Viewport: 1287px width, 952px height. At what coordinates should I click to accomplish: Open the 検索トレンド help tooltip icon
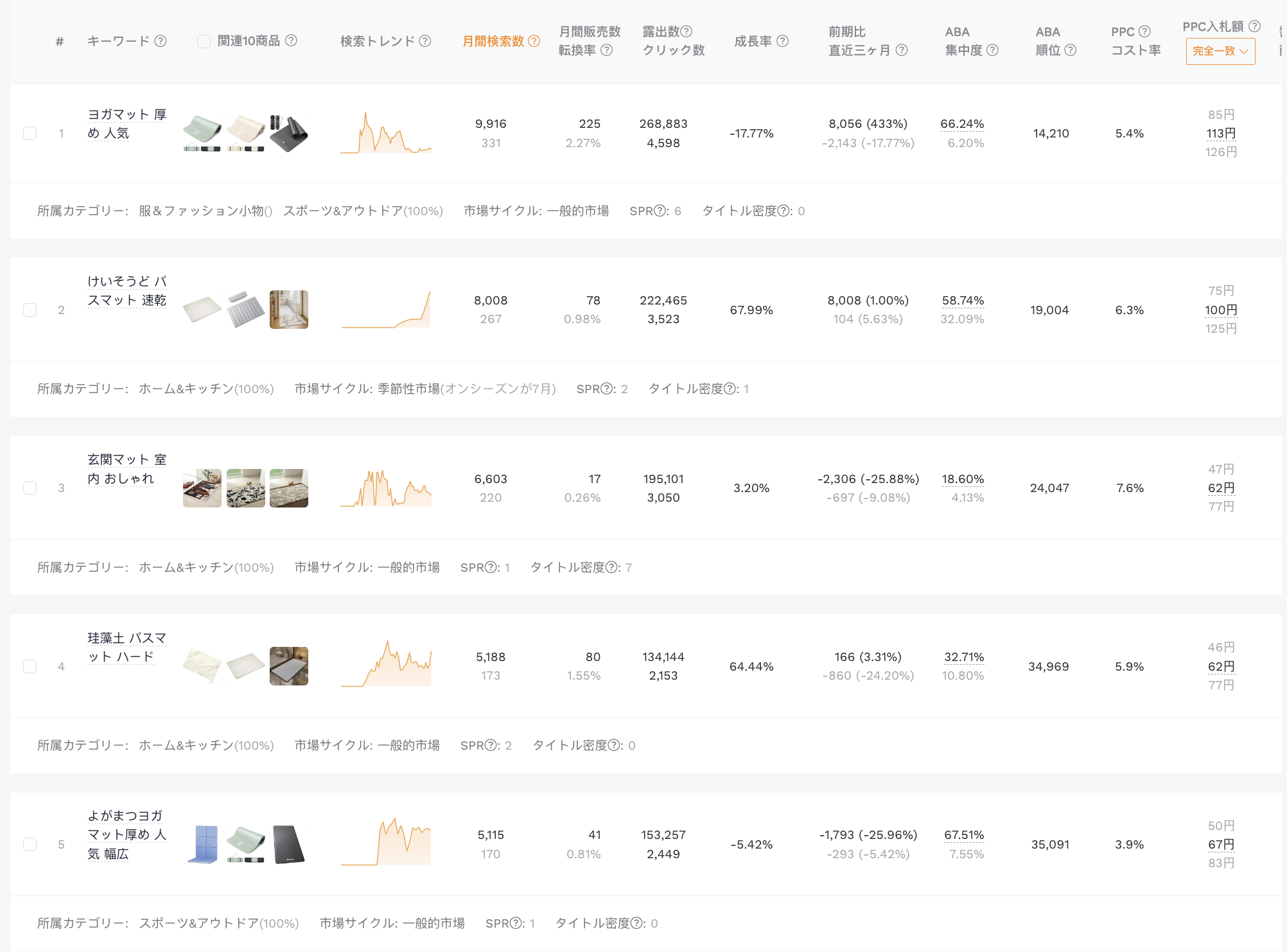tap(425, 41)
